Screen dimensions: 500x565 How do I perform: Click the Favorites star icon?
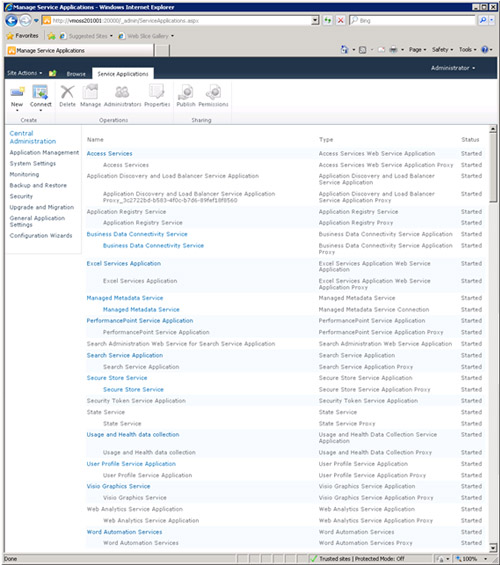[x=10, y=36]
